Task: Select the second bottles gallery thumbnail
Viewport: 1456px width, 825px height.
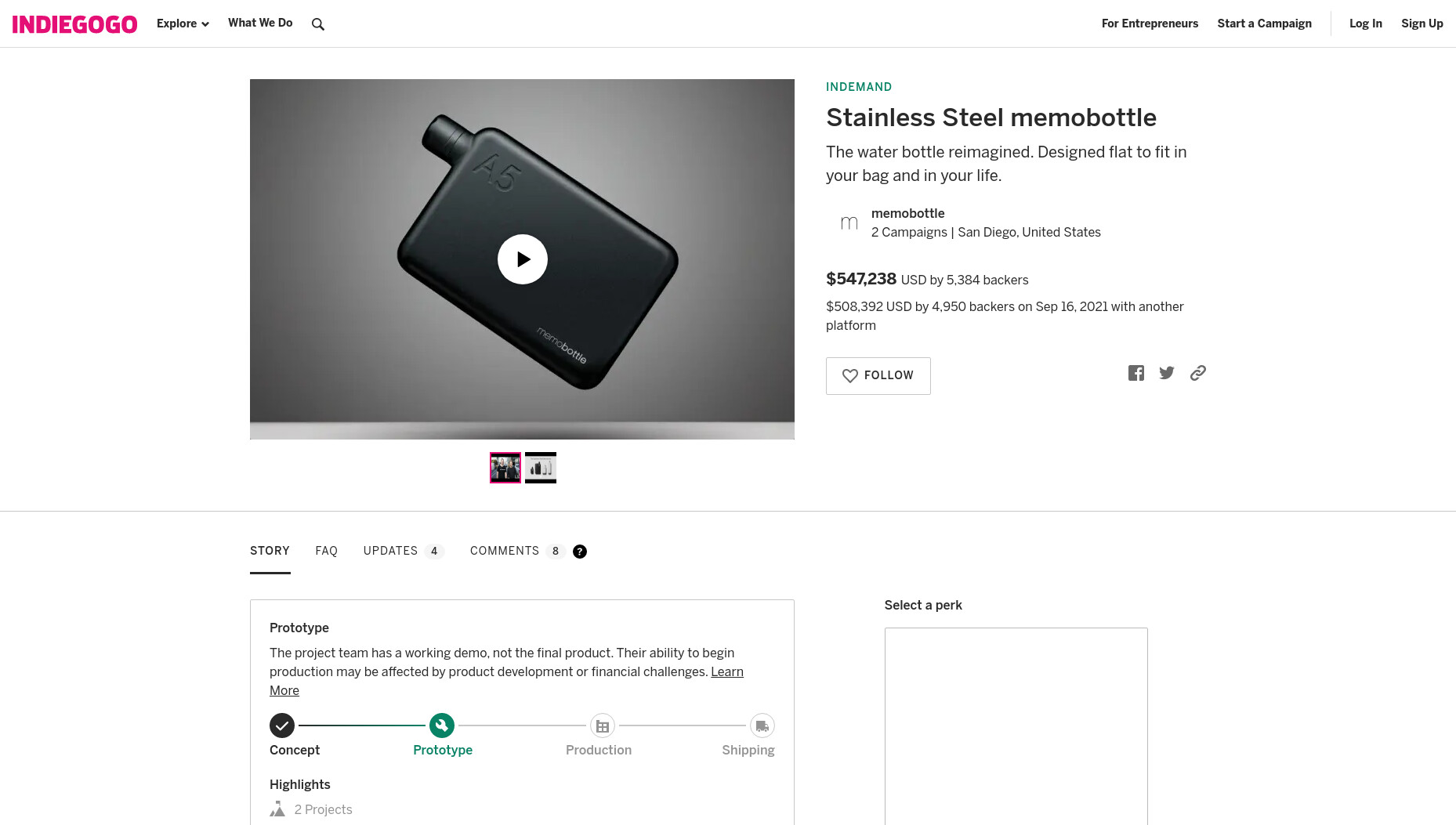Action: point(541,468)
